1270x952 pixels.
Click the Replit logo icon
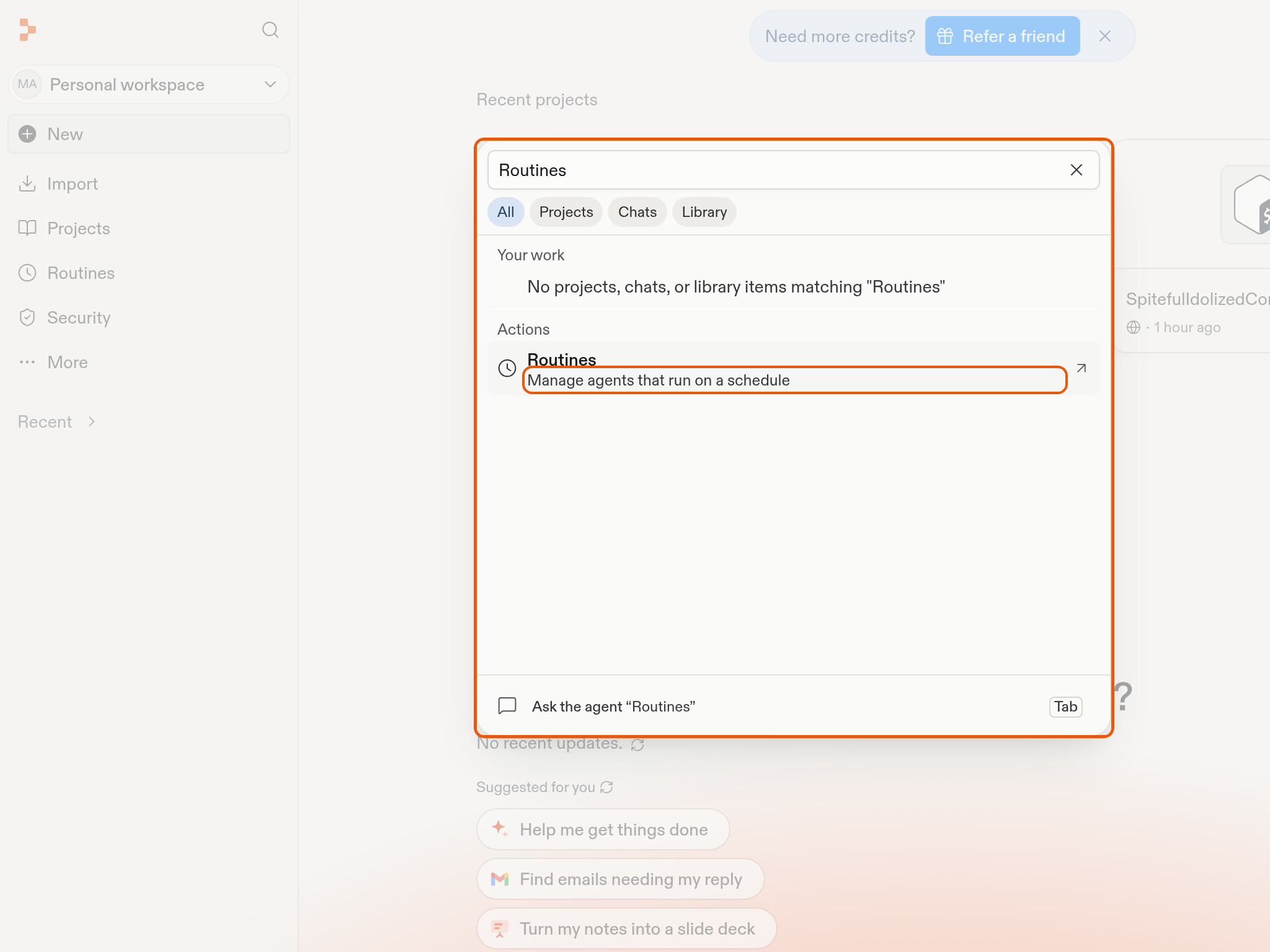pos(27,30)
